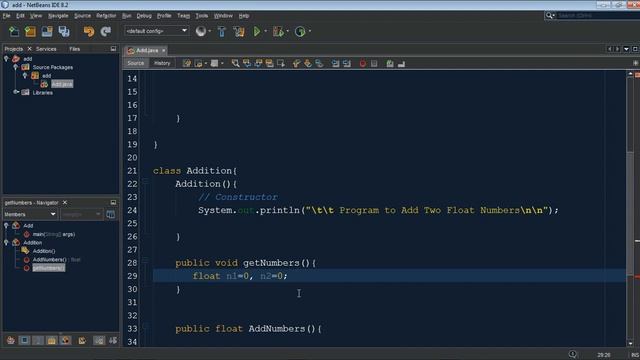Viewport: 640px width, 360px height.
Task: Click the Uncomment lines icon
Action: click(x=401, y=63)
